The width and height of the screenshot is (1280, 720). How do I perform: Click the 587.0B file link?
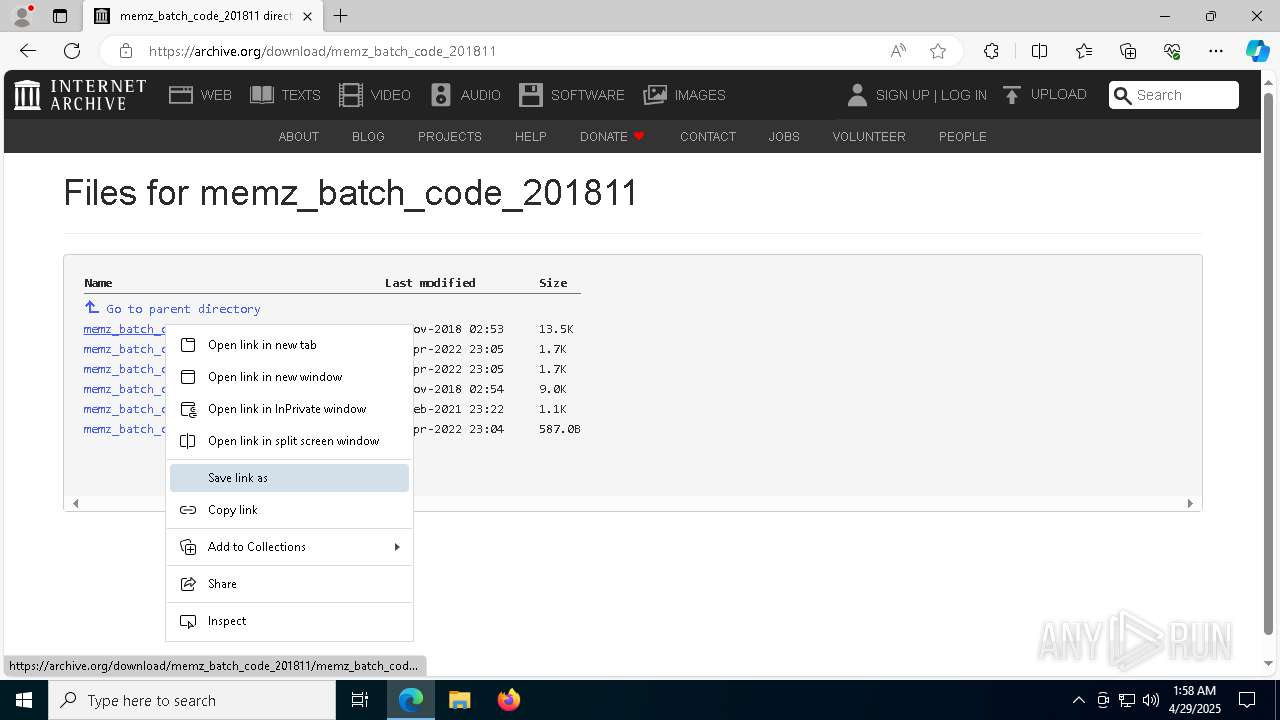click(124, 429)
